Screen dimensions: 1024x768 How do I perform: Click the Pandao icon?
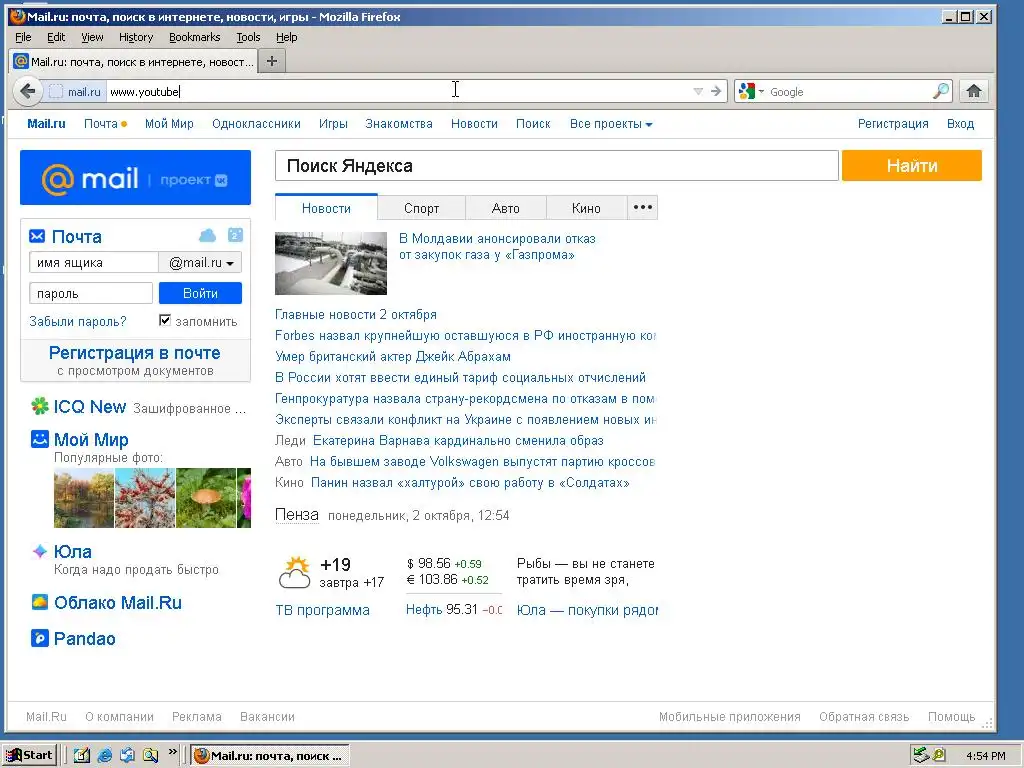point(40,638)
